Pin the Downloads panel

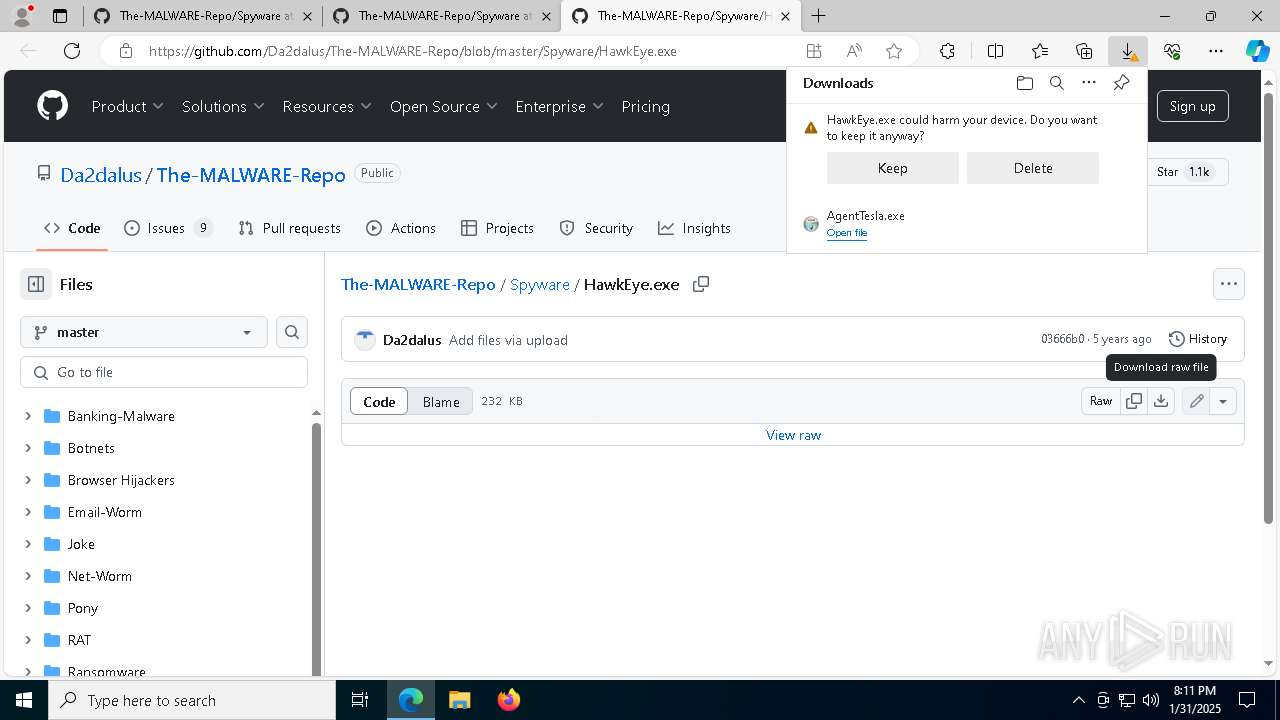pyautogui.click(x=1121, y=83)
